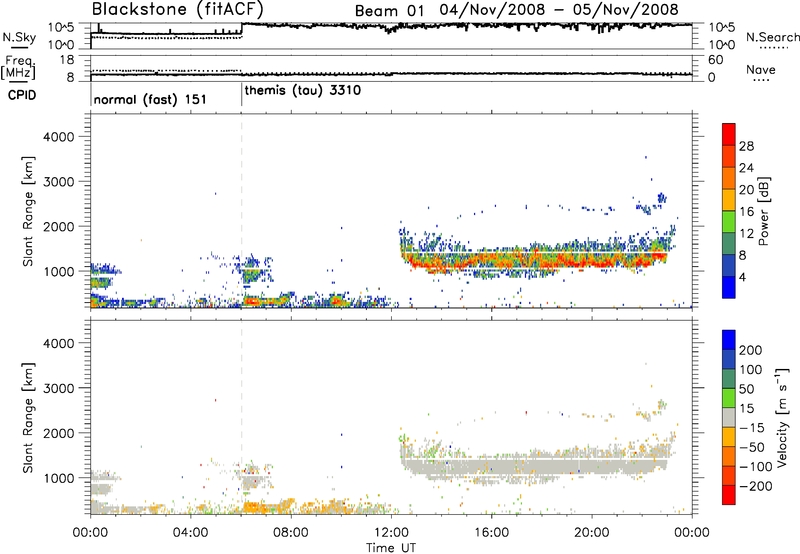Click velocity colorbar tick label "-200"
This screenshot has width=800, height=554.
click(x=756, y=486)
